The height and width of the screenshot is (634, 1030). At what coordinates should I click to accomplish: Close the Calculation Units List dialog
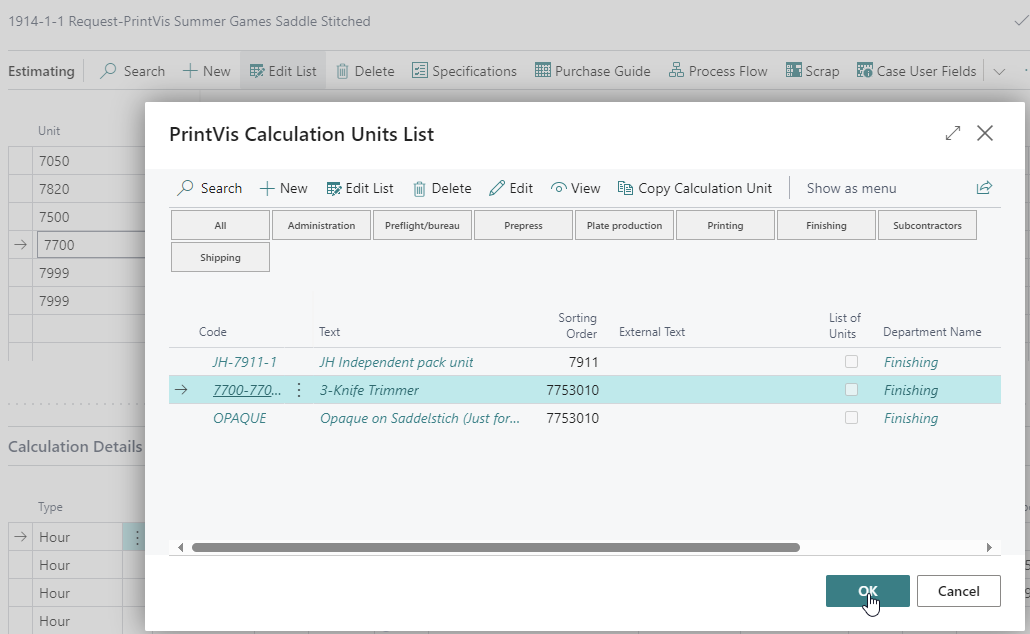985,133
